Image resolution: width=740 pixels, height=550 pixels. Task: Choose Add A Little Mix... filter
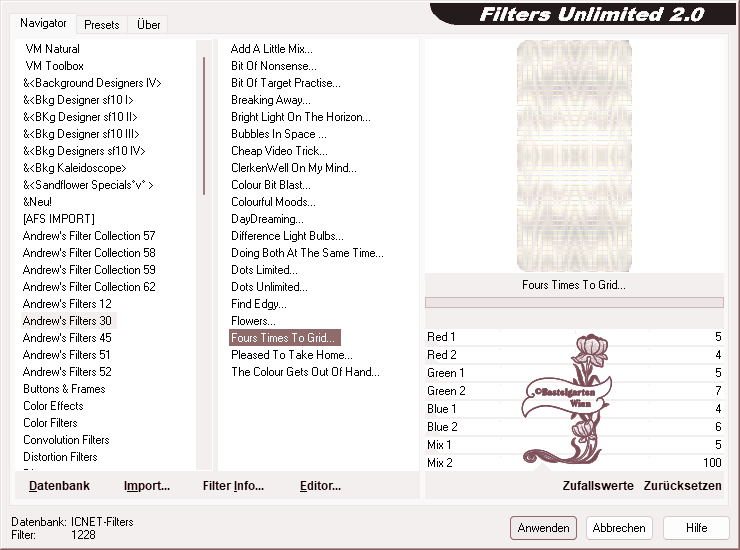coord(271,49)
